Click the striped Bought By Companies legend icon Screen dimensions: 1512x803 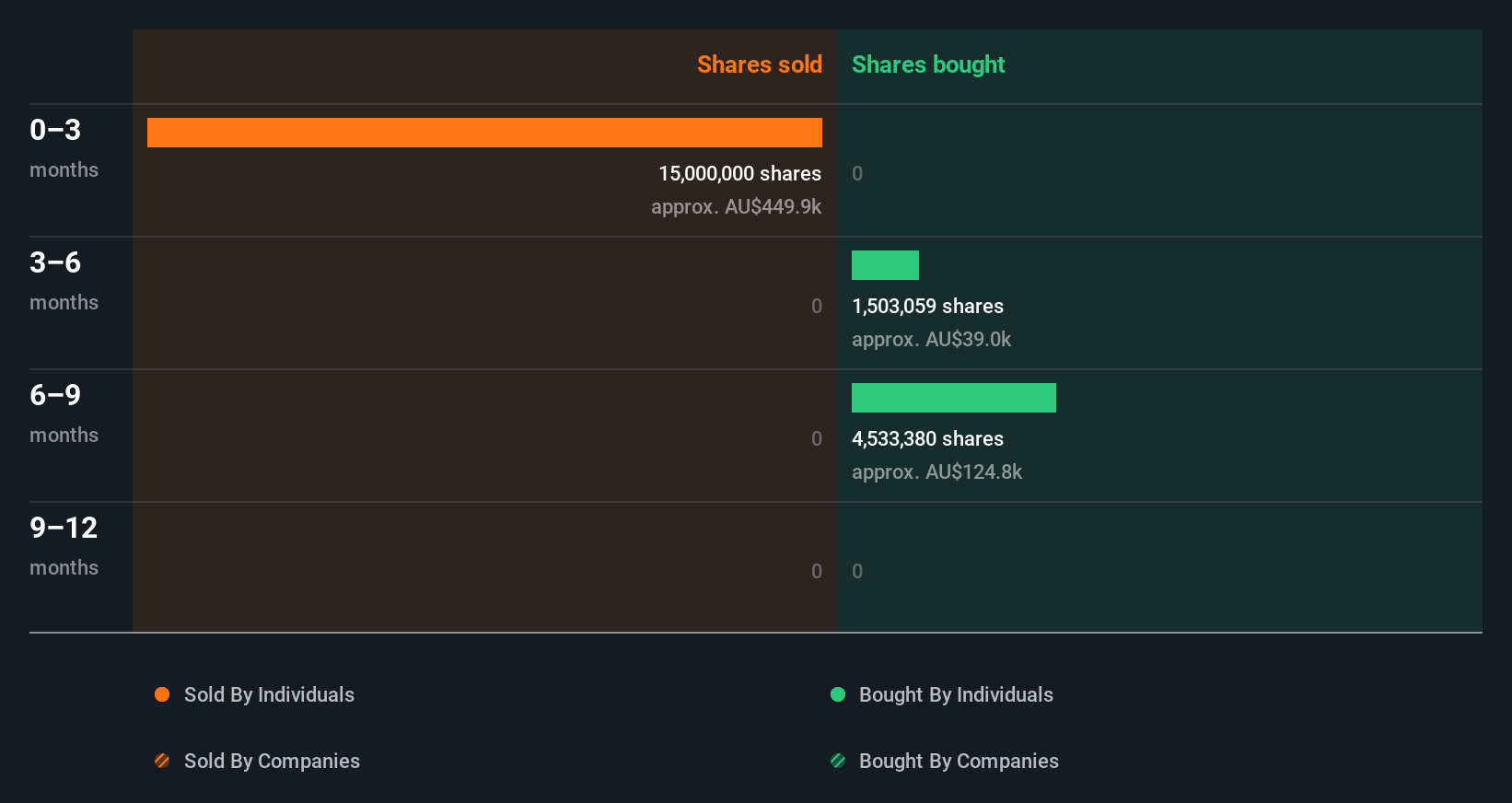pos(838,761)
